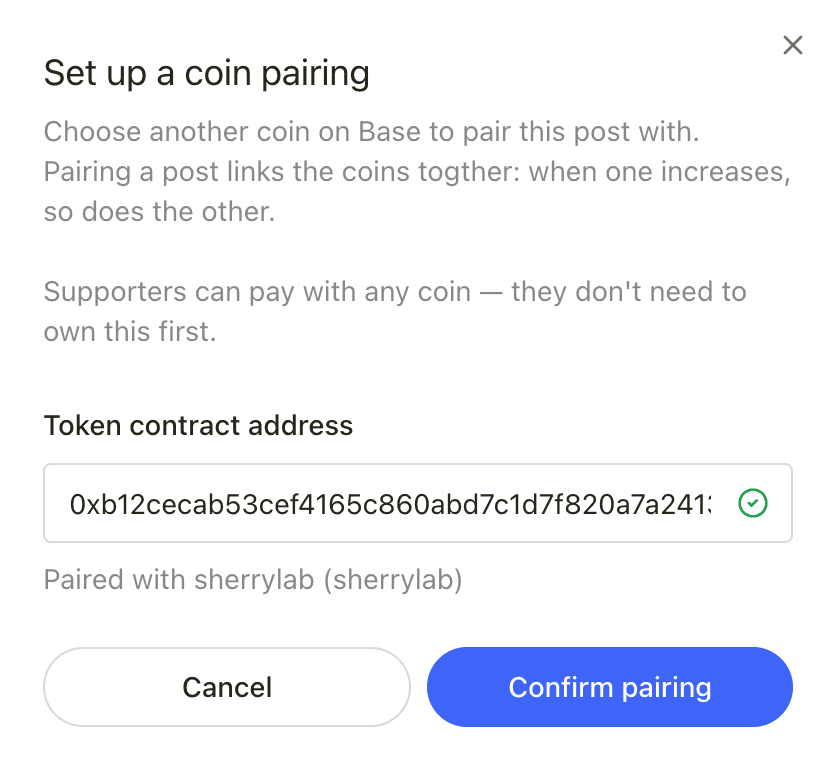The height and width of the screenshot is (766, 838).
Task: Select the "Token contract address" label
Action: [x=198, y=425]
